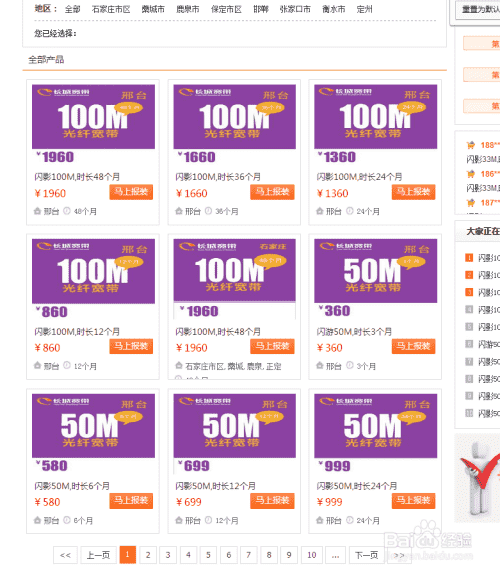Filter region by 张家口市

295,9
